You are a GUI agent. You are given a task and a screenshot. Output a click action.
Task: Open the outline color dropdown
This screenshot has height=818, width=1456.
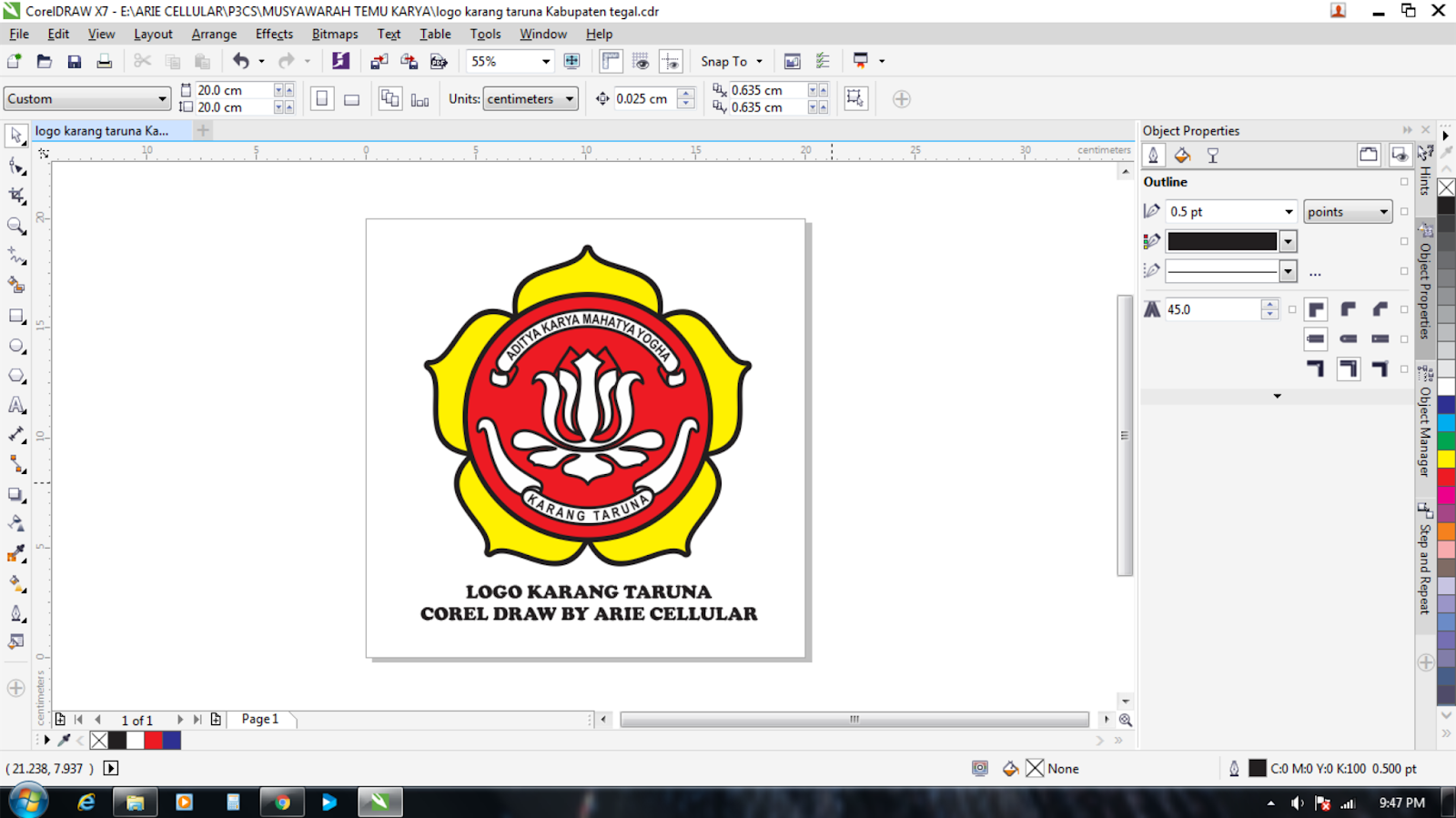1288,241
